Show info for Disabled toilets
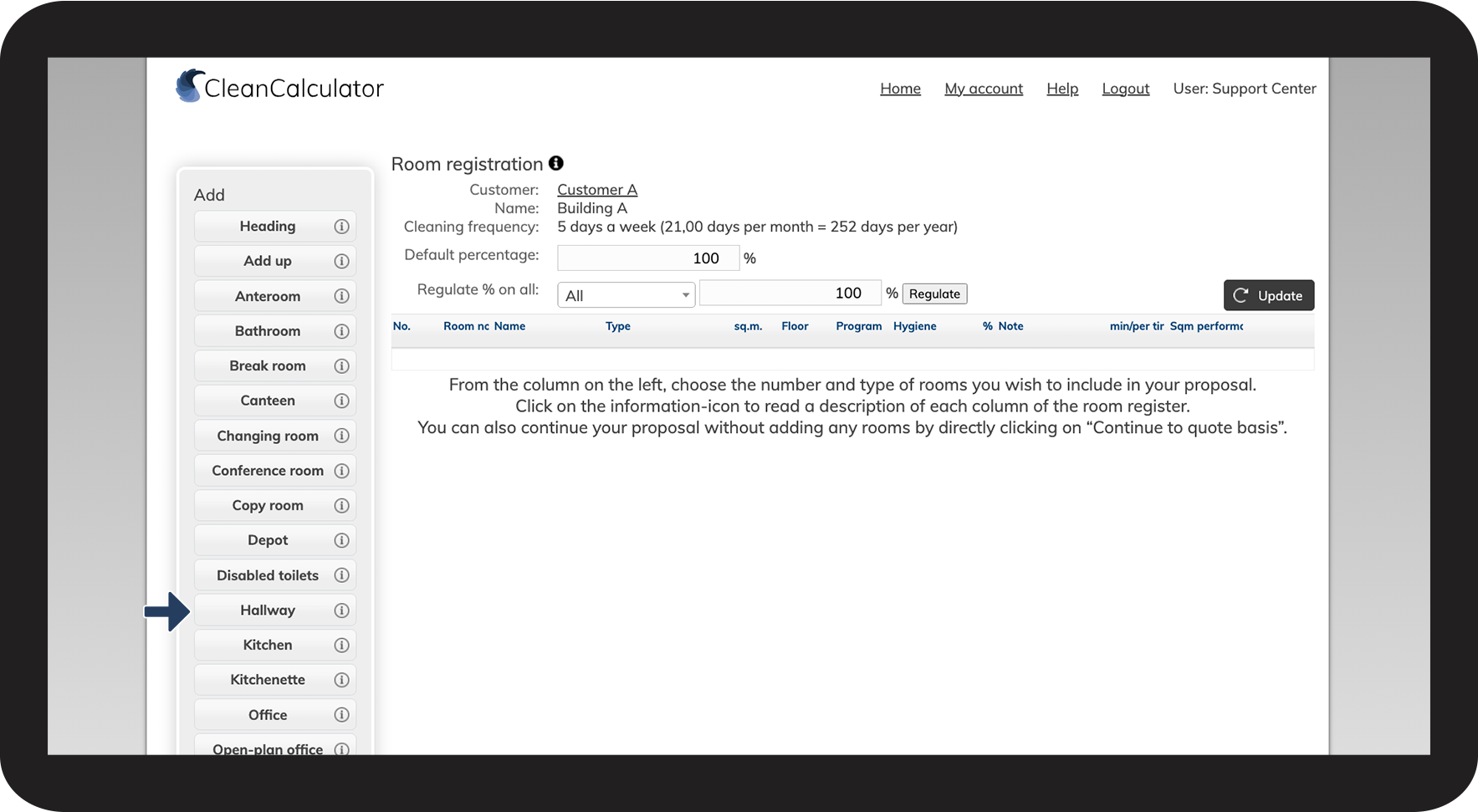This screenshot has height=812, width=1478. (341, 575)
